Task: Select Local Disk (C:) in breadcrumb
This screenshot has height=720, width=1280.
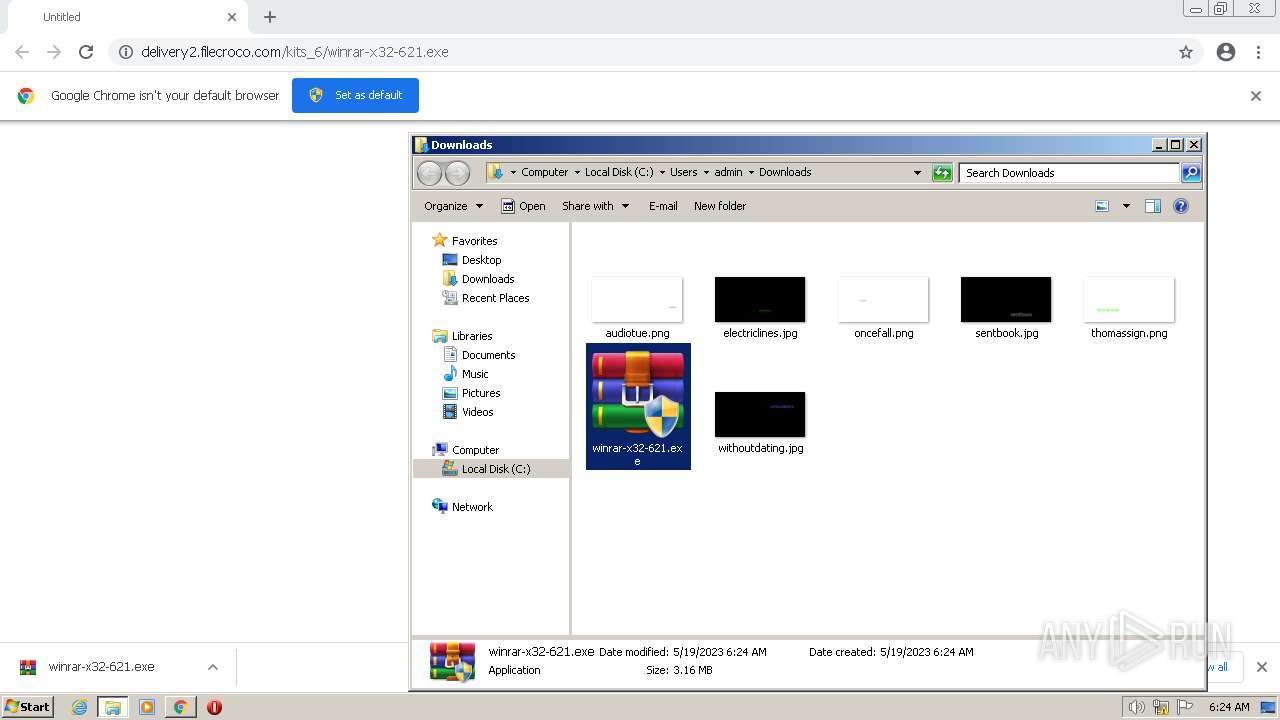Action: pos(619,172)
